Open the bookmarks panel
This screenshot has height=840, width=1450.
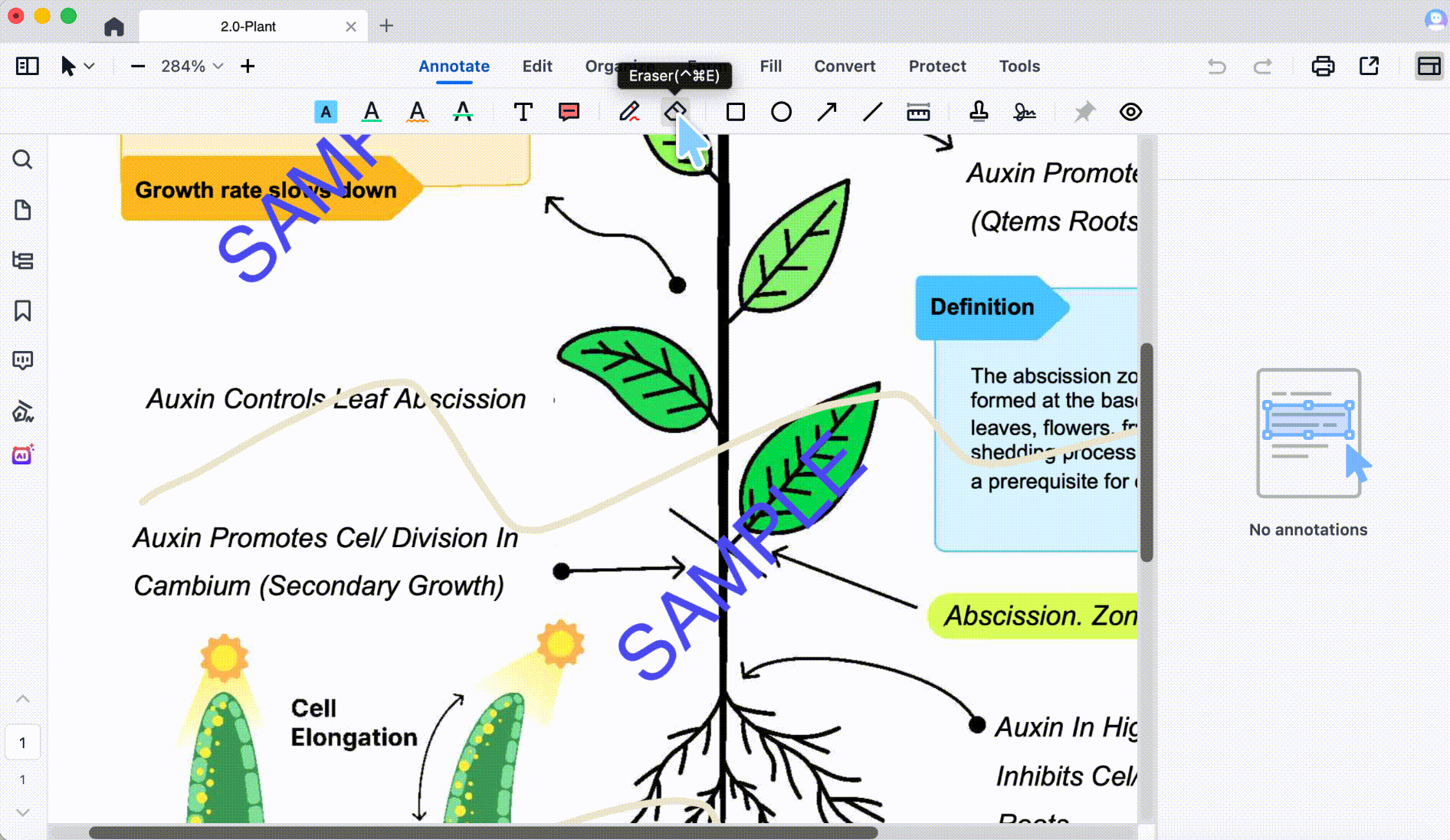coord(23,310)
